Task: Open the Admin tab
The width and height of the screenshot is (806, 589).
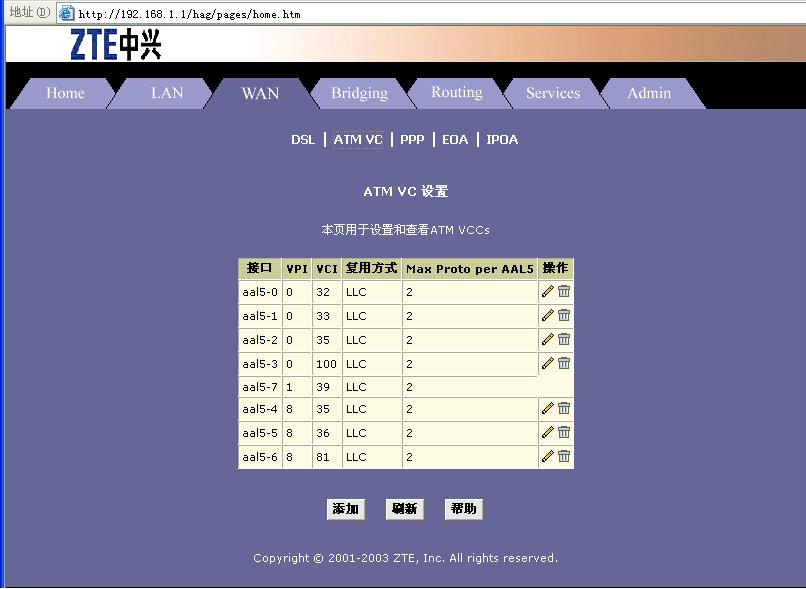Action: [x=649, y=93]
